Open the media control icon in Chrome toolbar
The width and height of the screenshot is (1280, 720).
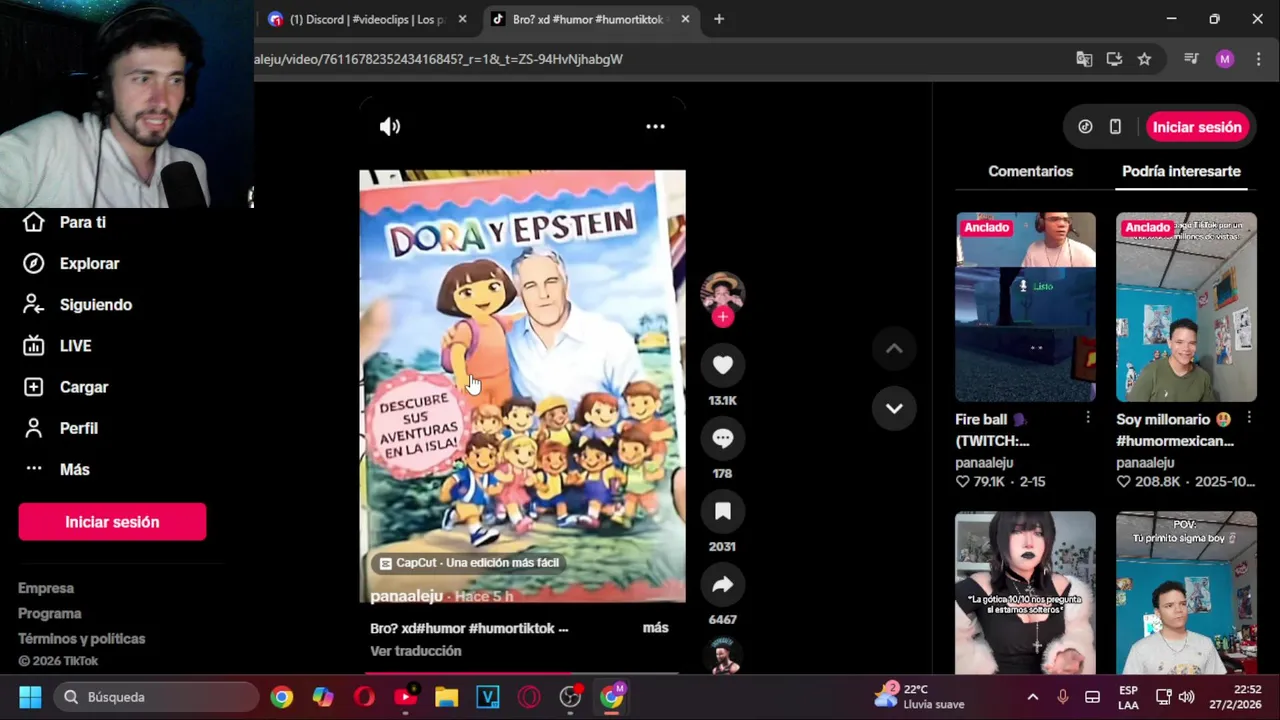(x=1191, y=59)
